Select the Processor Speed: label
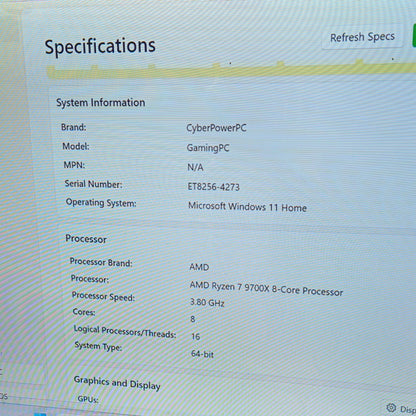416x416 pixels. (103, 296)
